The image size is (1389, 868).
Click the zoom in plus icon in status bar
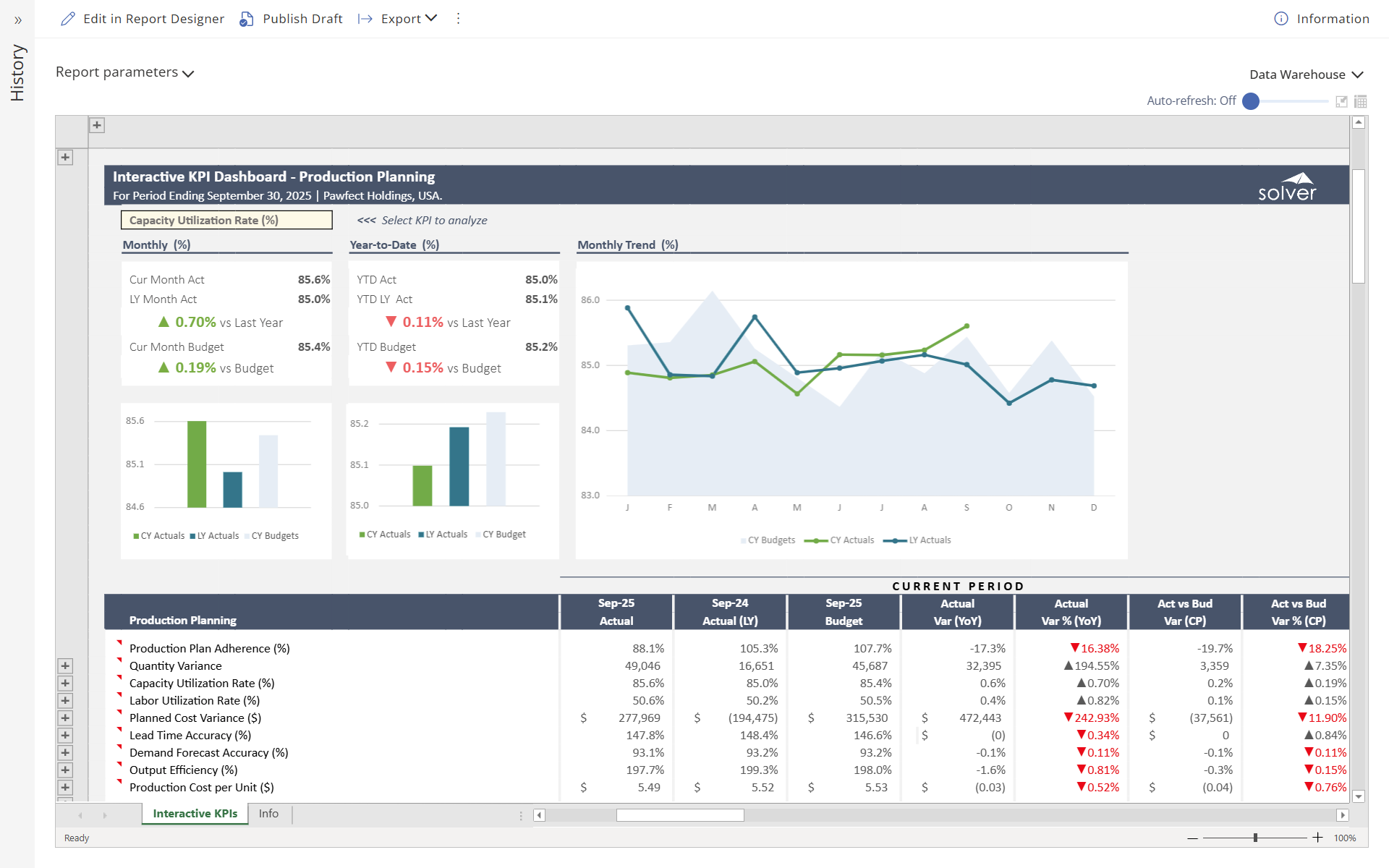(1317, 838)
